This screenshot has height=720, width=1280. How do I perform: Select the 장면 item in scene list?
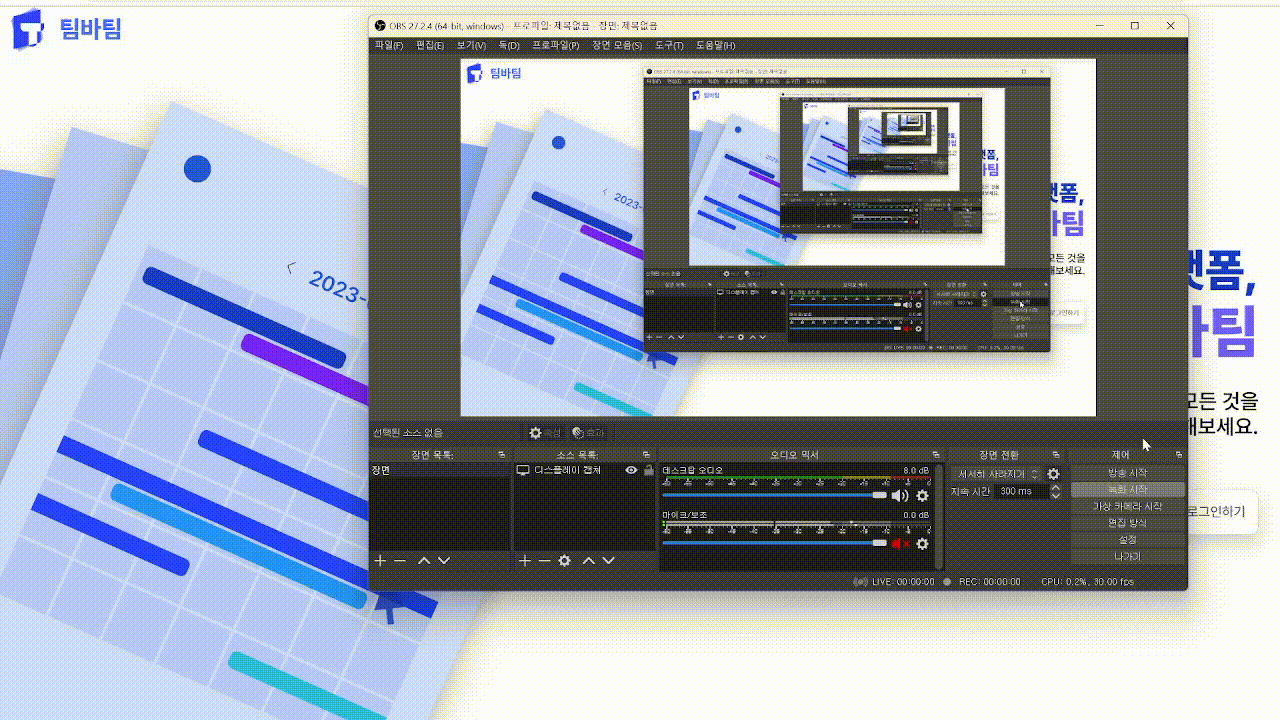441,470
